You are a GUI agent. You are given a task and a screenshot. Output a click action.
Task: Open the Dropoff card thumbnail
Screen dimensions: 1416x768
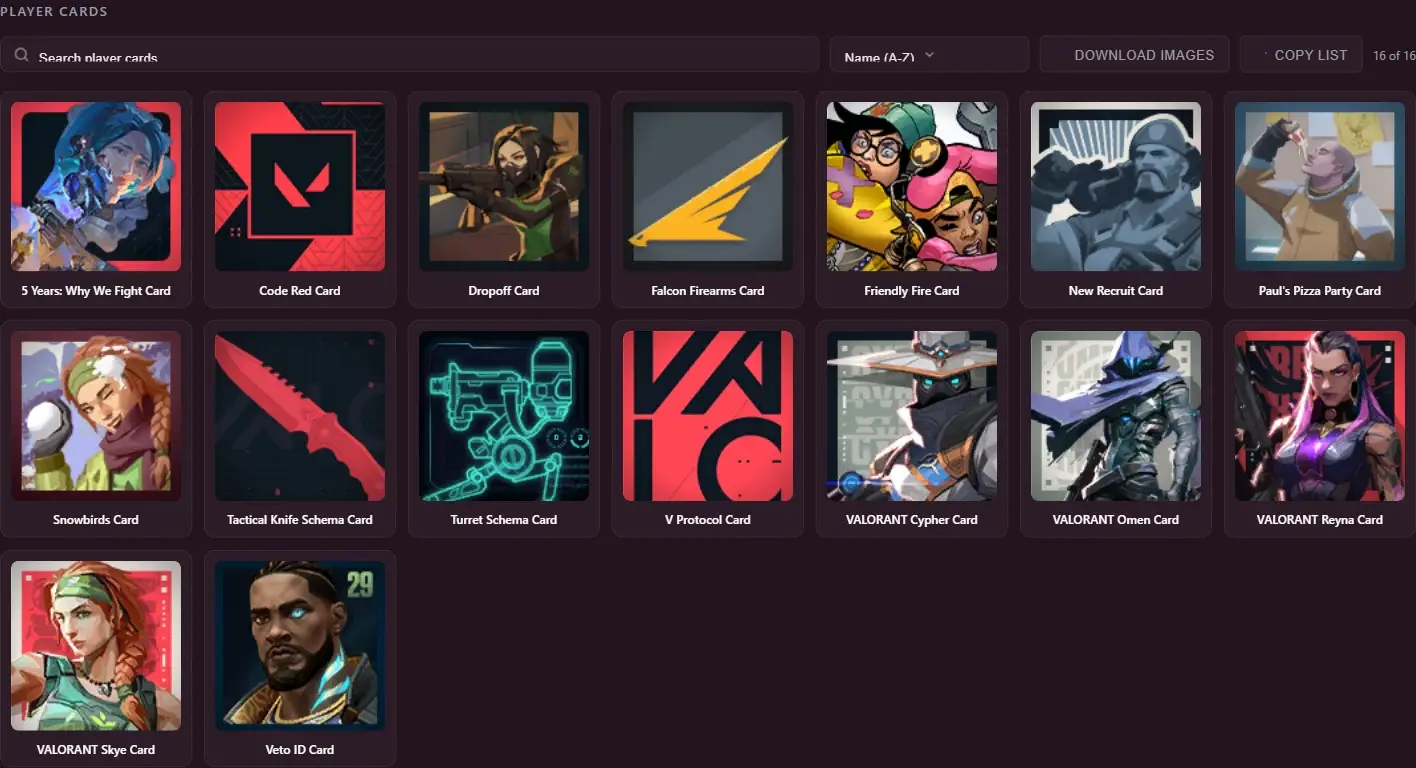click(x=504, y=186)
